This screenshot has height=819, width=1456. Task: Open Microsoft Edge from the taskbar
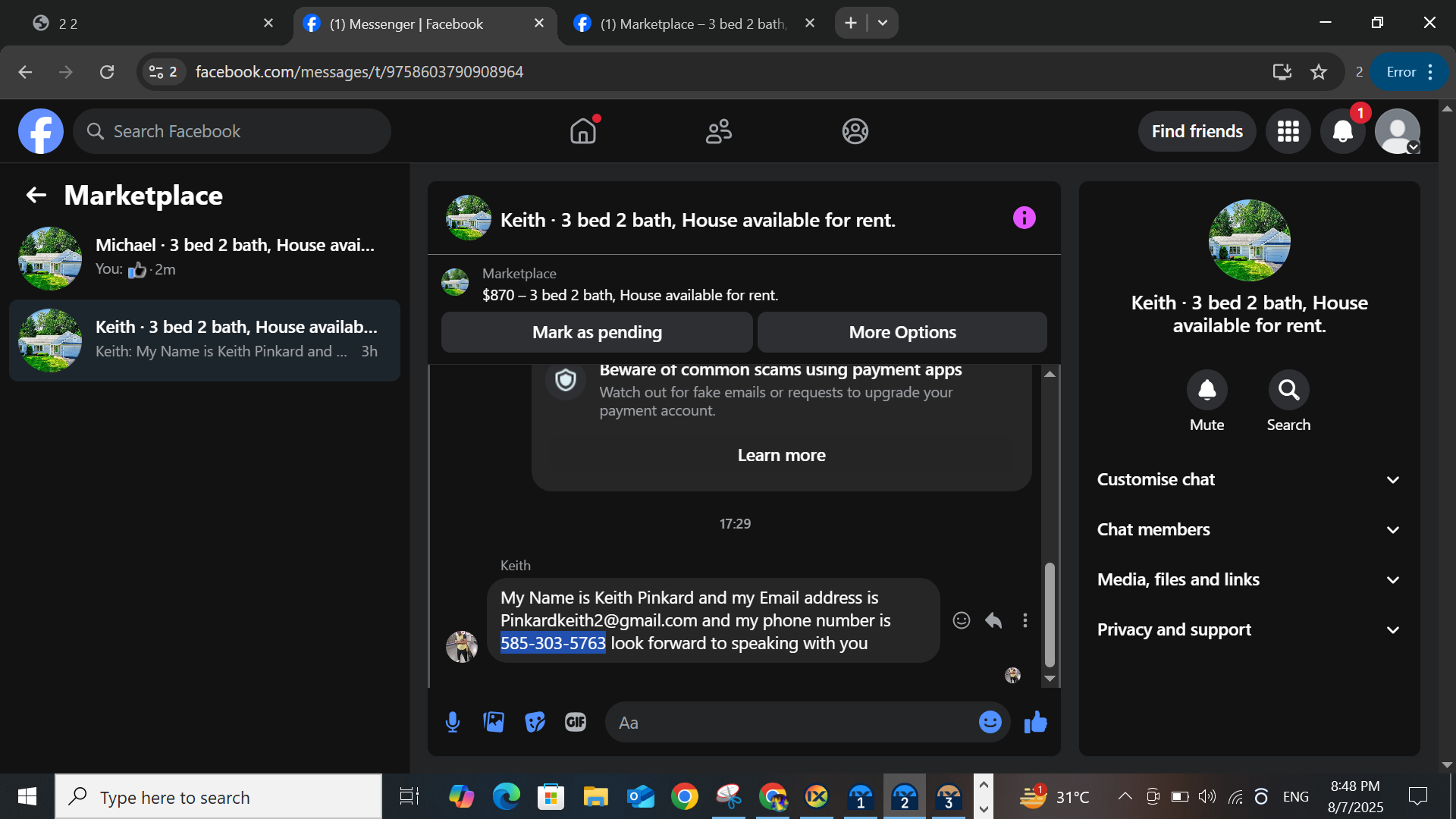pyautogui.click(x=506, y=796)
